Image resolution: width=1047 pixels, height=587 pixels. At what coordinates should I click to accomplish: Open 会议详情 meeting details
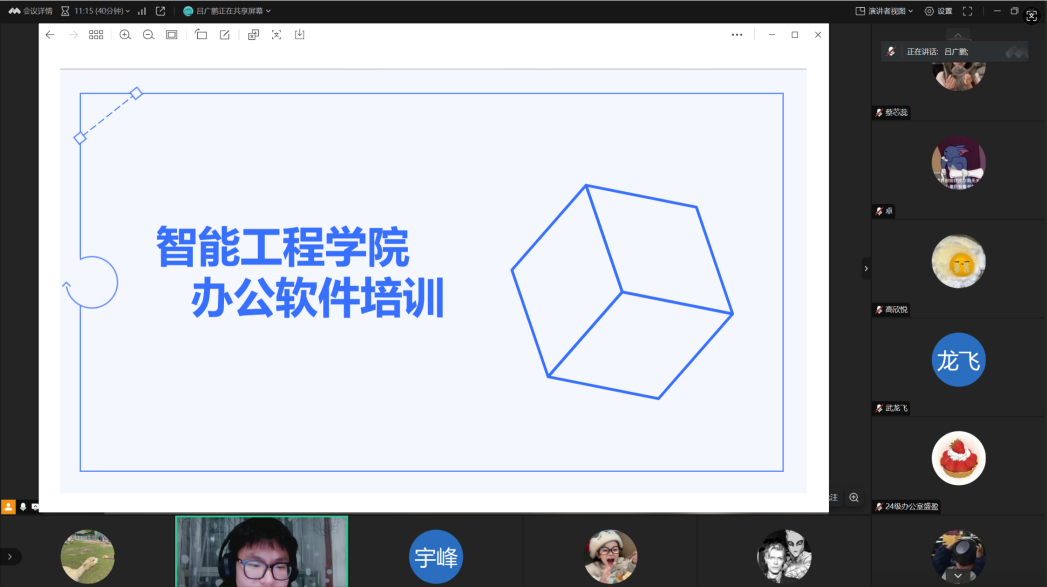point(30,11)
